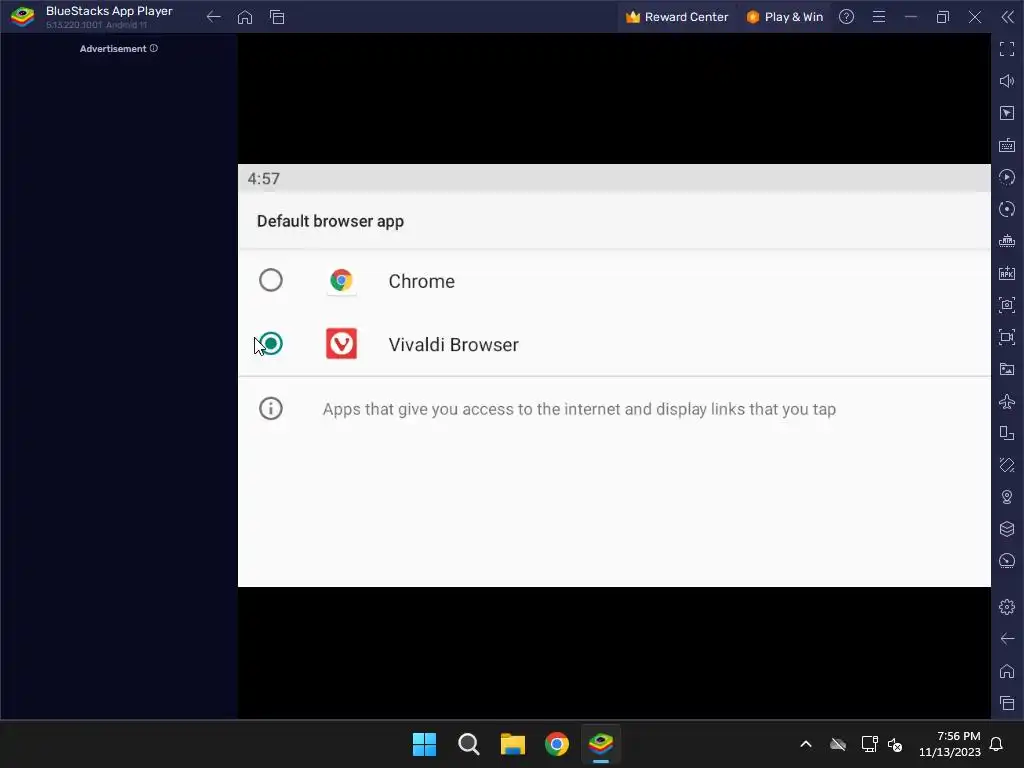Open File Explorer from the taskbar
Viewport: 1024px width, 768px height.
(x=513, y=744)
